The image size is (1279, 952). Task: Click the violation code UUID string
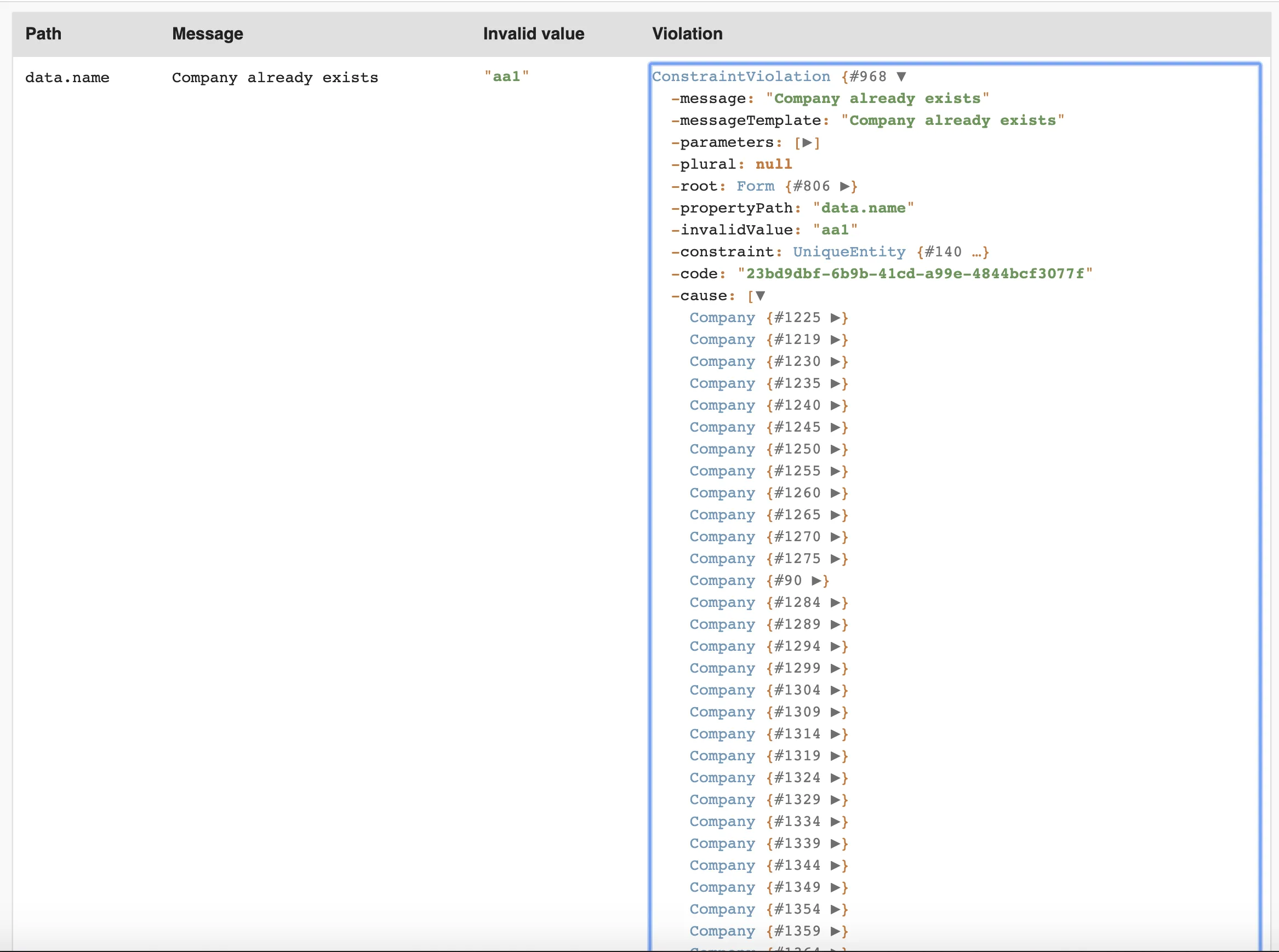point(915,274)
